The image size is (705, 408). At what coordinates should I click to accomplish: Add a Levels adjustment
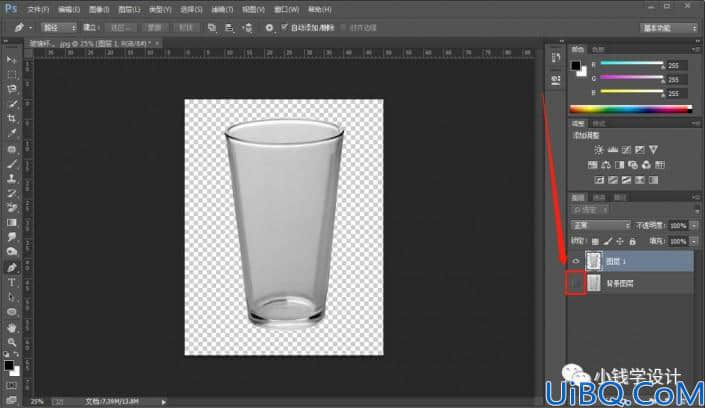[x=612, y=150]
